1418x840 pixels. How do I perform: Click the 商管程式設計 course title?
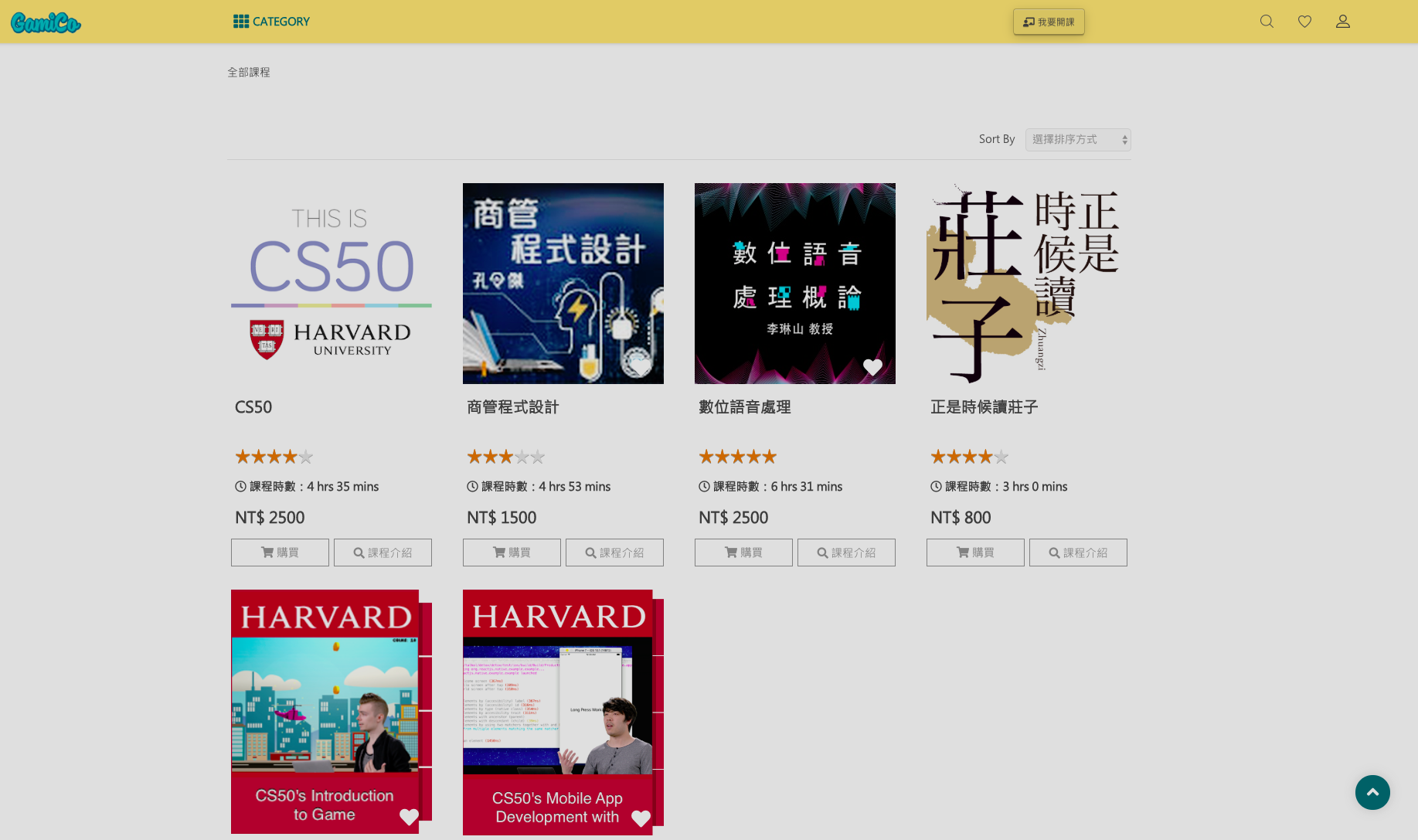coord(513,407)
